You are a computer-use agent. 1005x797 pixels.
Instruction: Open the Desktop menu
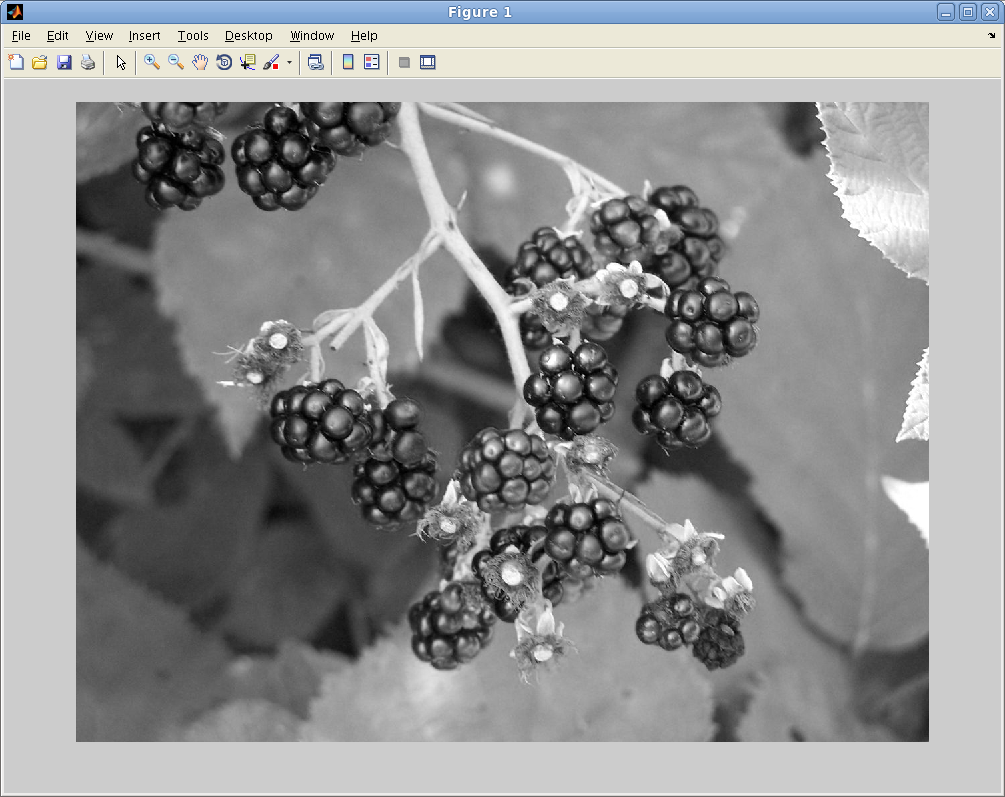pos(249,36)
